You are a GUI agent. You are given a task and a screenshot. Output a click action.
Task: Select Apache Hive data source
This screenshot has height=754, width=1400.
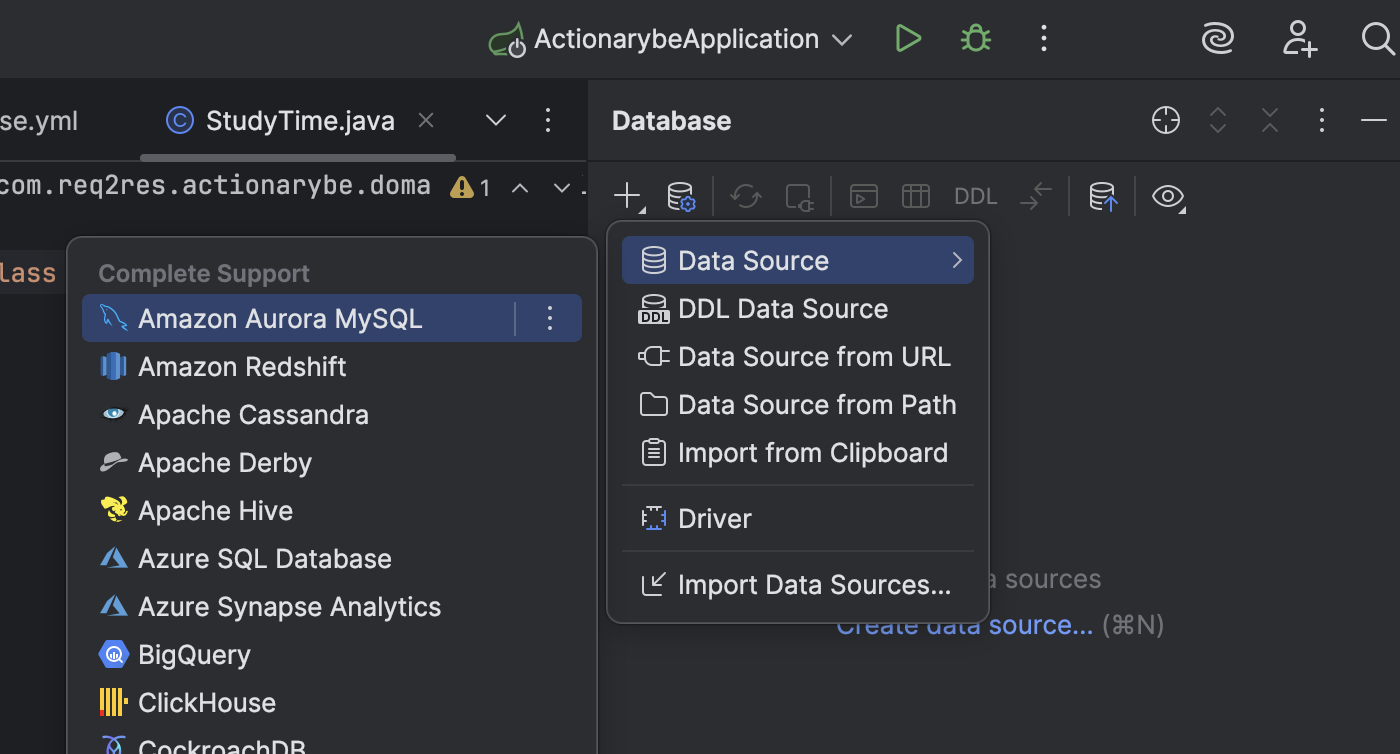click(x=332, y=511)
